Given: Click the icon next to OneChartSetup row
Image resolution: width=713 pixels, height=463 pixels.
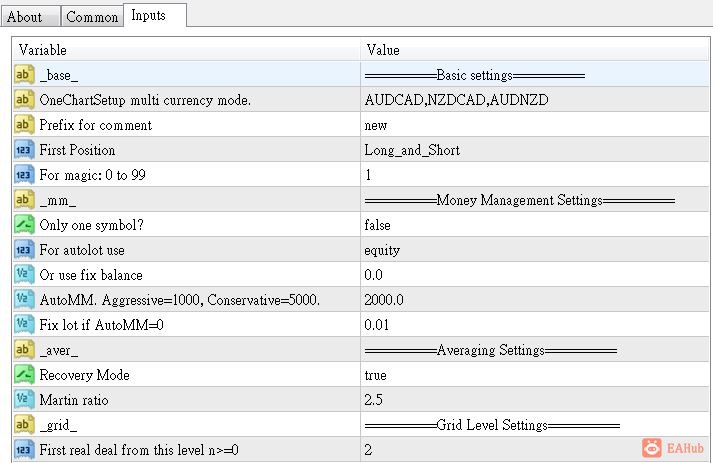Looking at the screenshot, I should click(25, 100).
